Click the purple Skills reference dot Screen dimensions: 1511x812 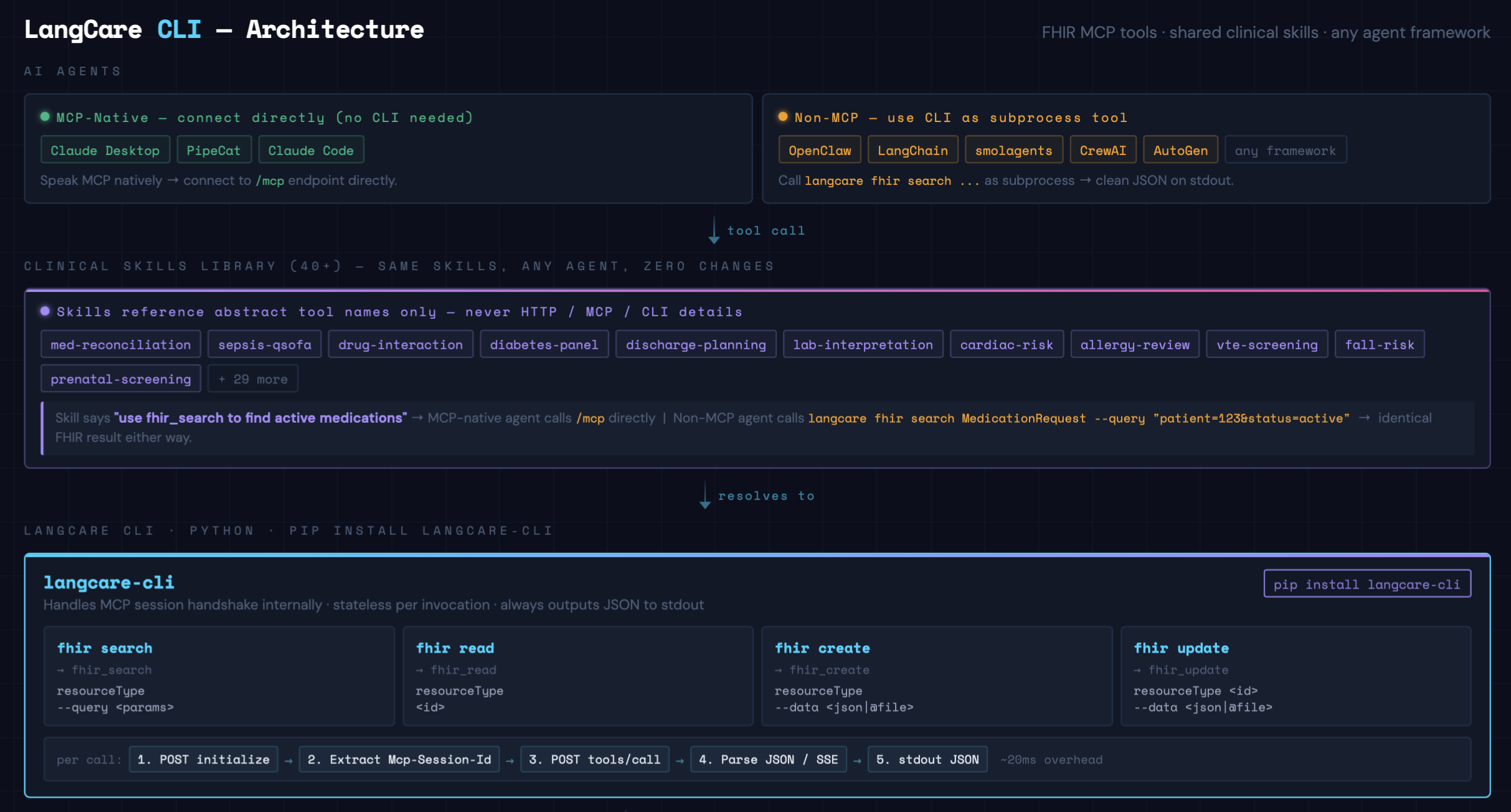click(x=45, y=311)
